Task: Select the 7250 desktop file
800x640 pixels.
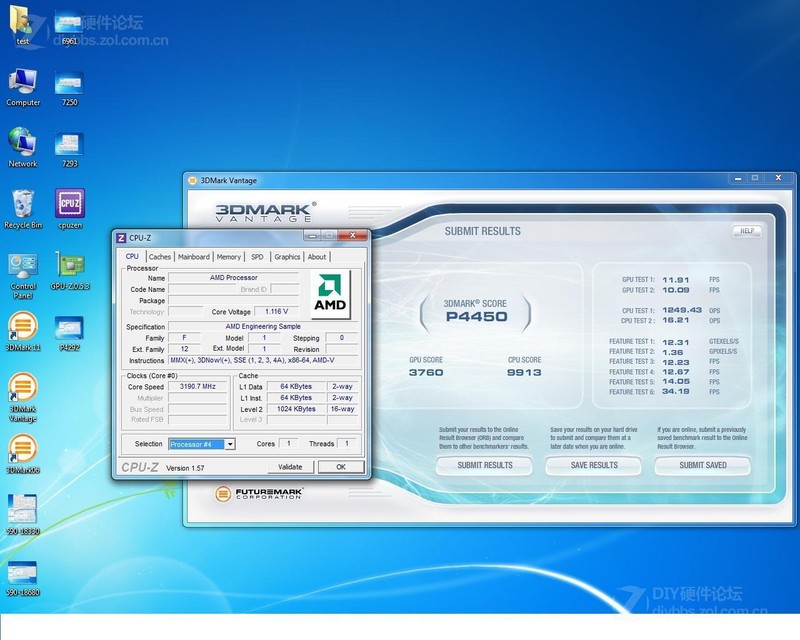Action: (69, 88)
